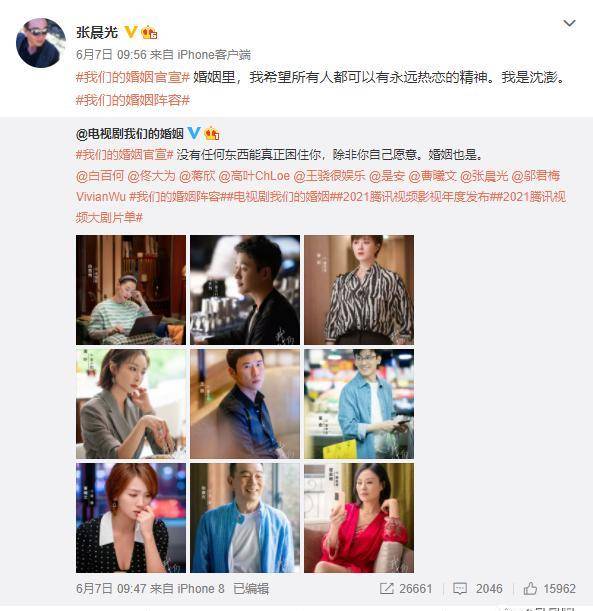Open hashtag #我们的婚姻阵容# below top post
The image size is (593, 611).
(x=133, y=101)
